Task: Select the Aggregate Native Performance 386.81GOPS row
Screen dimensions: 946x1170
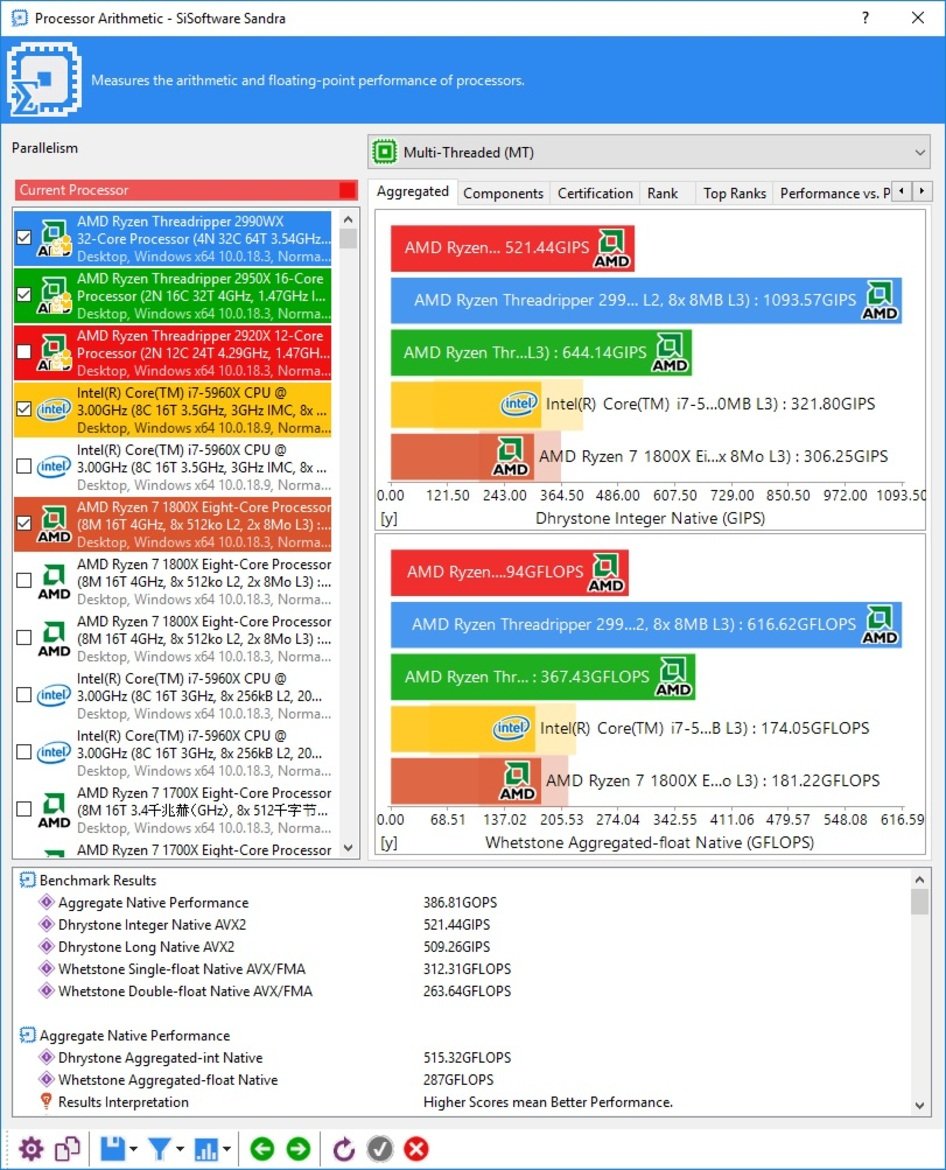Action: (x=463, y=903)
